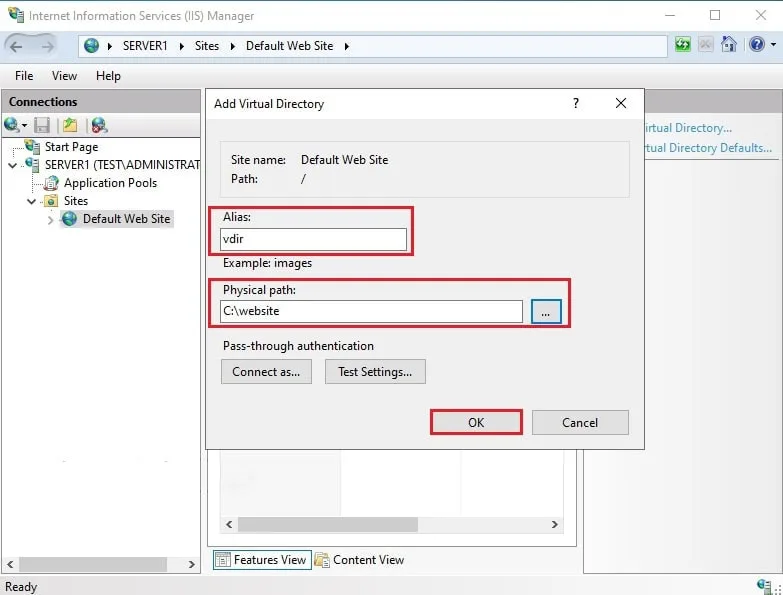The width and height of the screenshot is (783, 595).
Task: Open the Create New Connection dropdown arrow
Action: coord(24,125)
